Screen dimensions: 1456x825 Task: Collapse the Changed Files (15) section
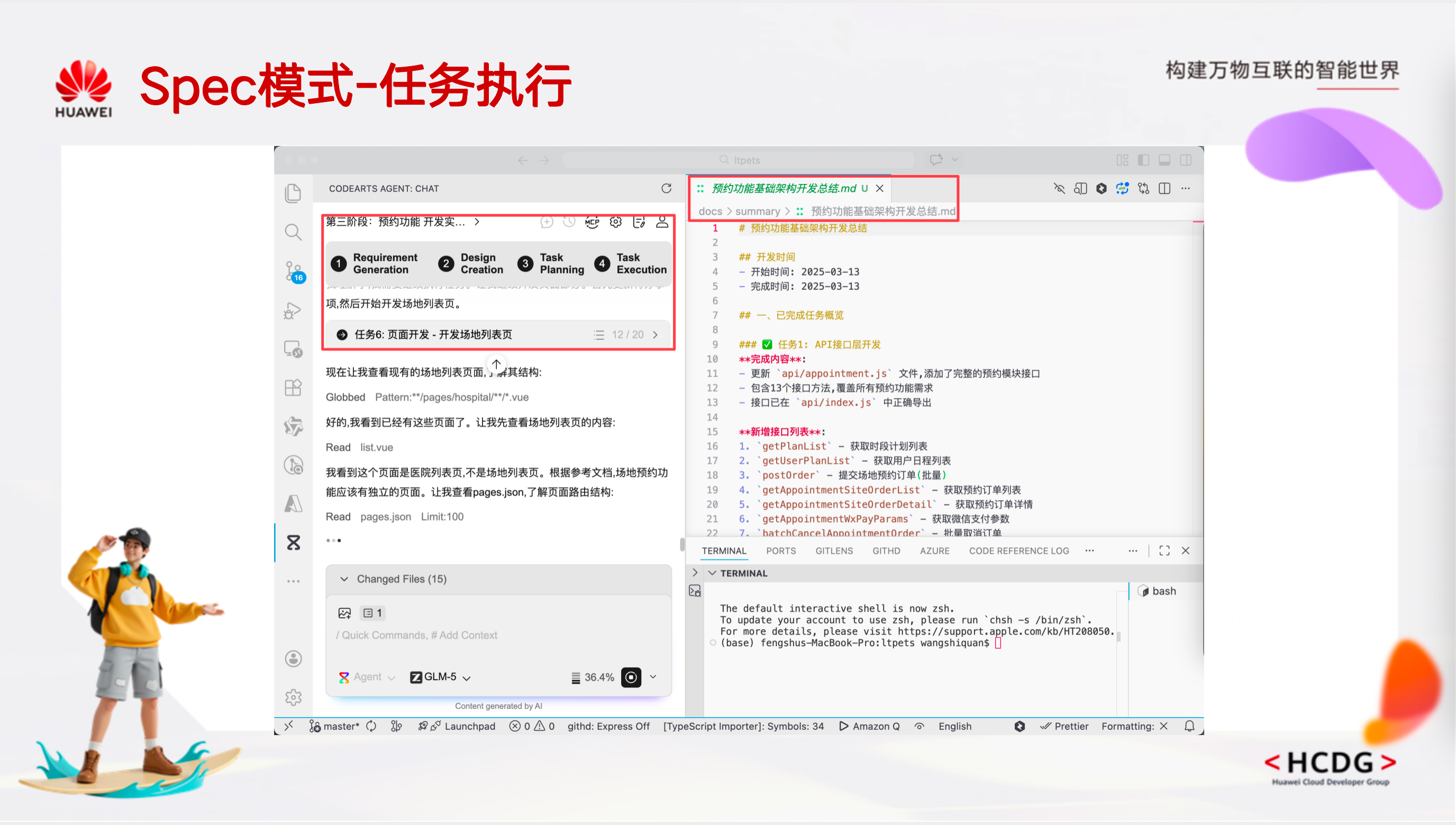coord(344,579)
